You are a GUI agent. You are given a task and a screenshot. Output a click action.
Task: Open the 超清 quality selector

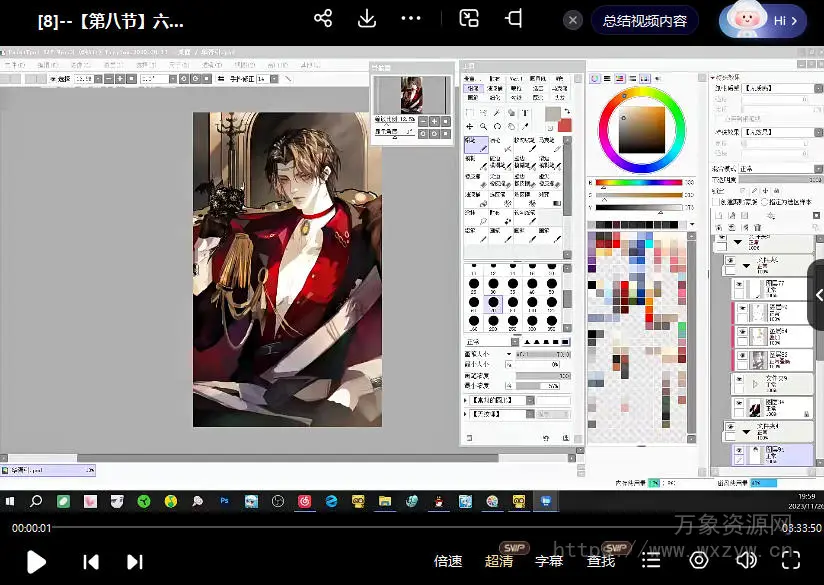(x=500, y=561)
